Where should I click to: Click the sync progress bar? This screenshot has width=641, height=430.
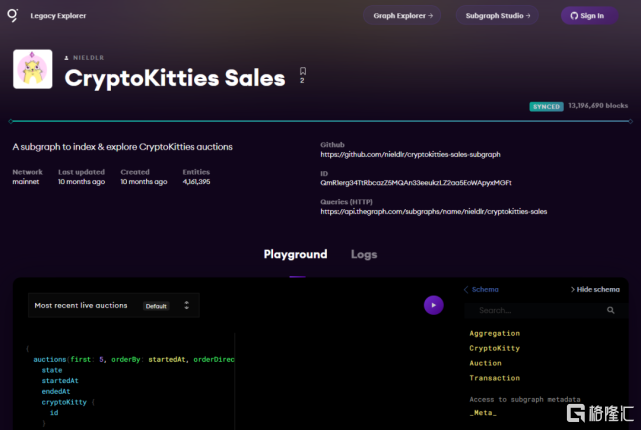pos(320,121)
